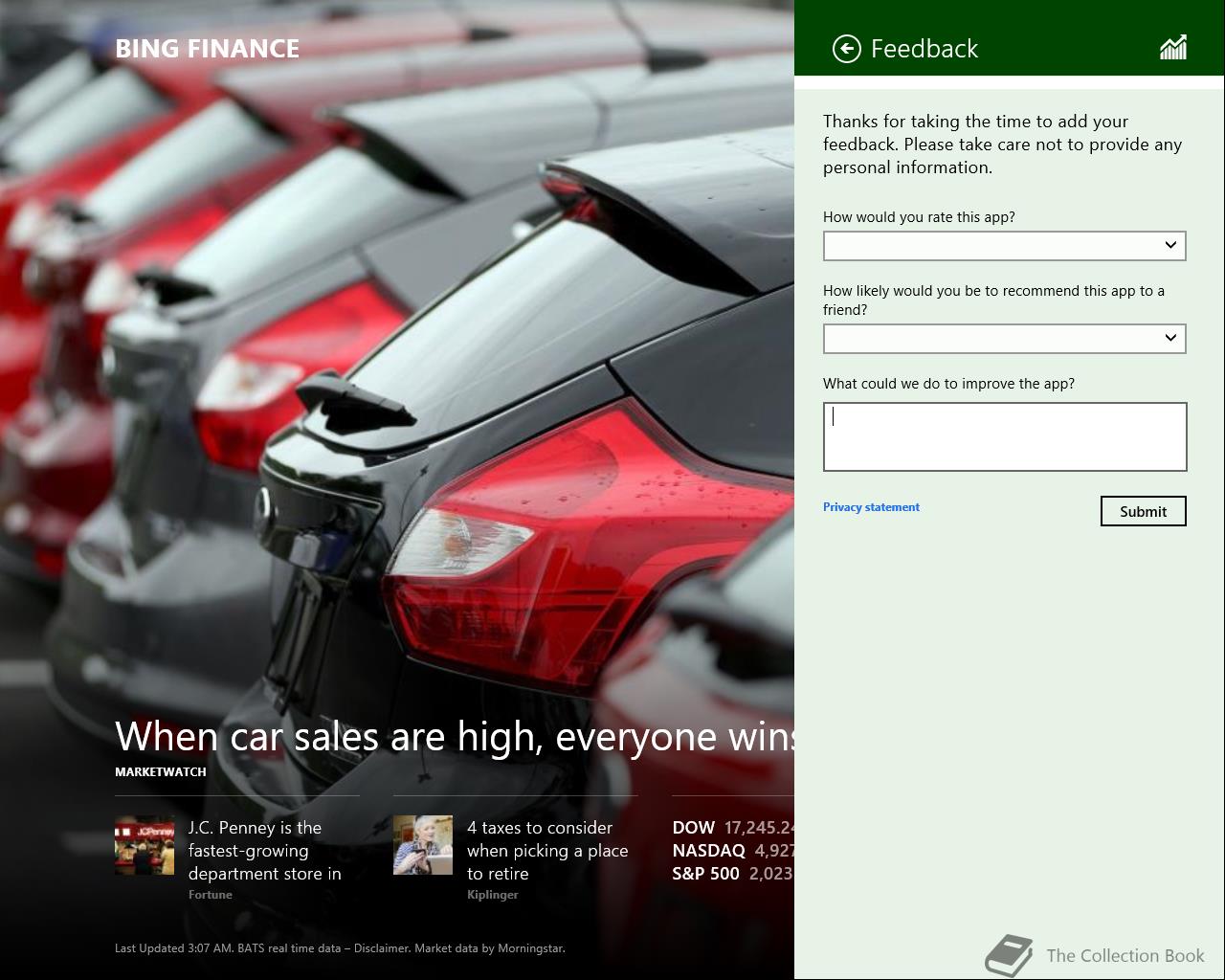Click the taxes to consider article thumbnail
Image resolution: width=1225 pixels, height=980 pixels.
pos(423,845)
